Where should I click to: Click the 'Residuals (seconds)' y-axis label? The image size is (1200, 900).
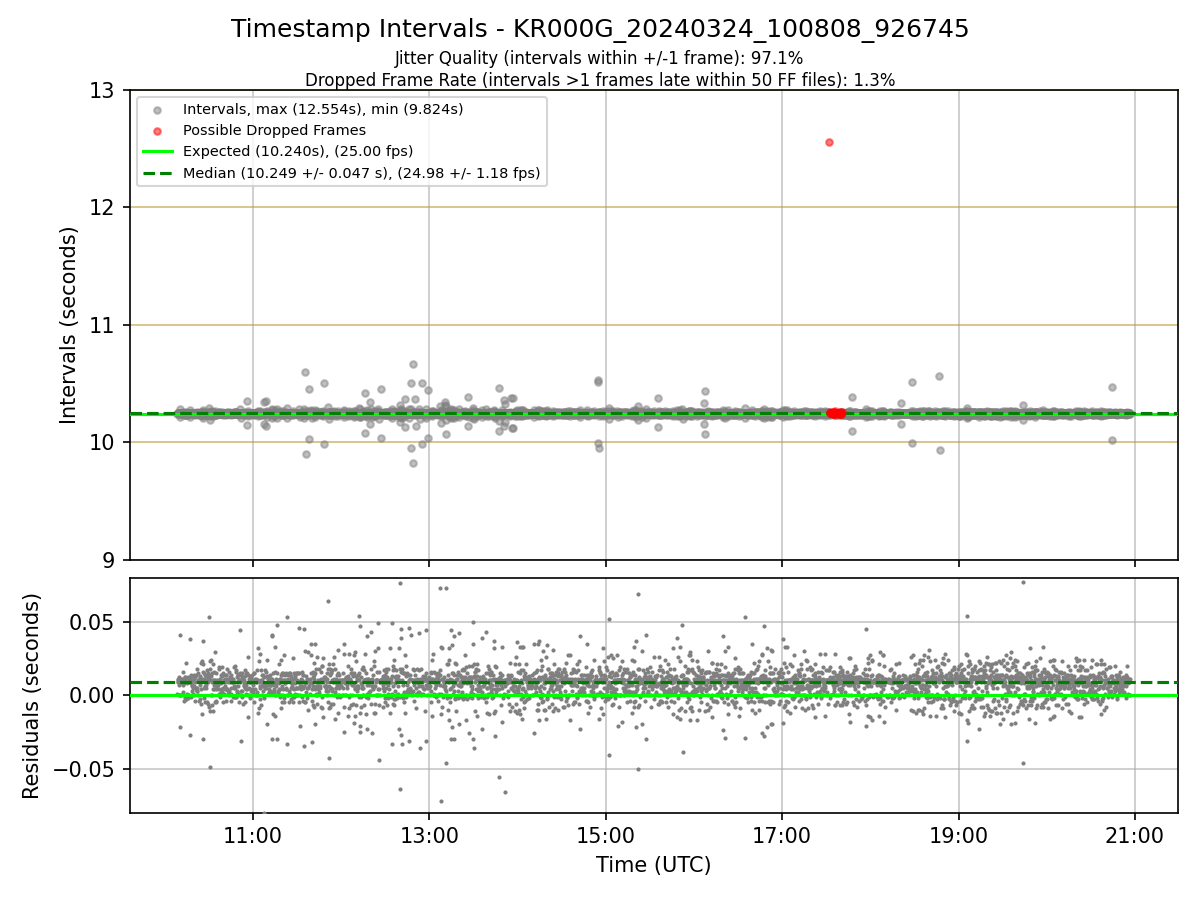pyautogui.click(x=32, y=696)
